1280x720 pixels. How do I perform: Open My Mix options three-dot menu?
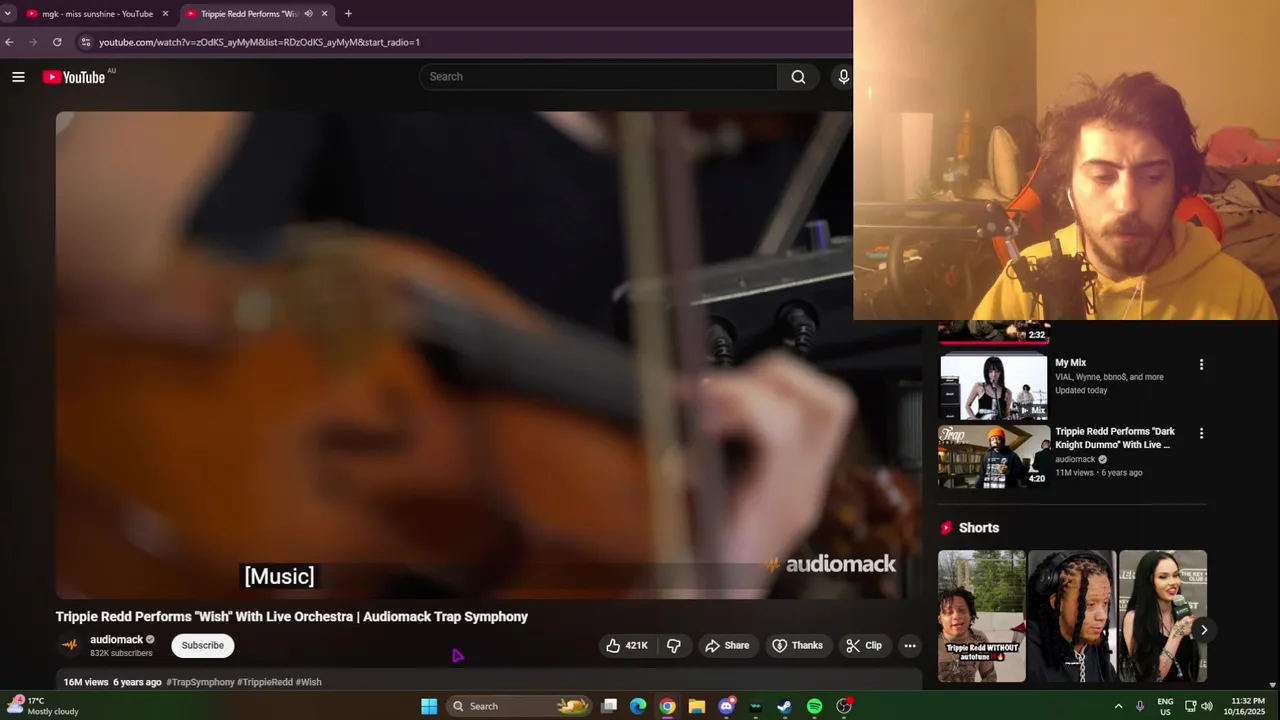(1201, 365)
